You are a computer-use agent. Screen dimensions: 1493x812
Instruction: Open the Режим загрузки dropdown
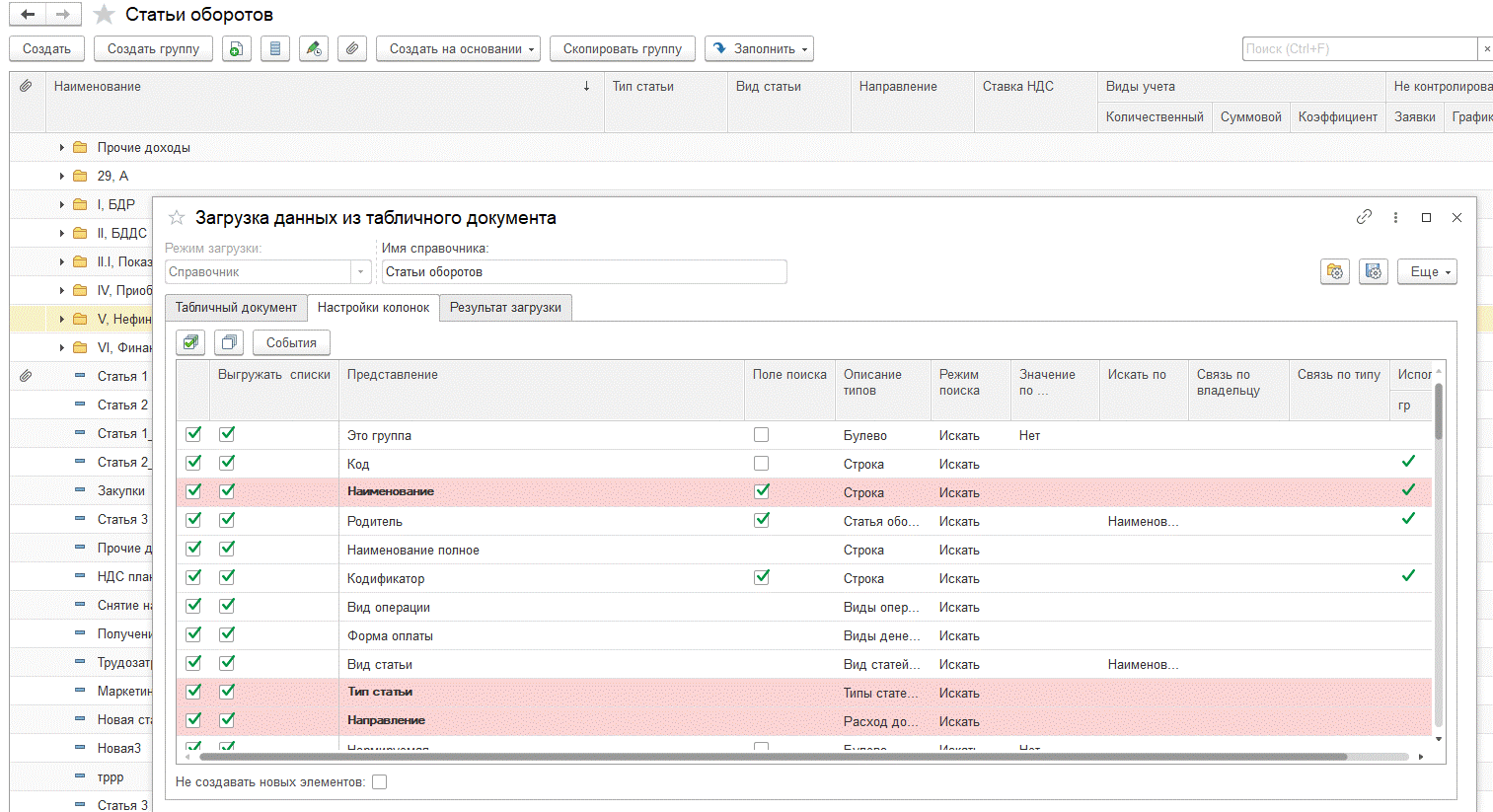361,271
